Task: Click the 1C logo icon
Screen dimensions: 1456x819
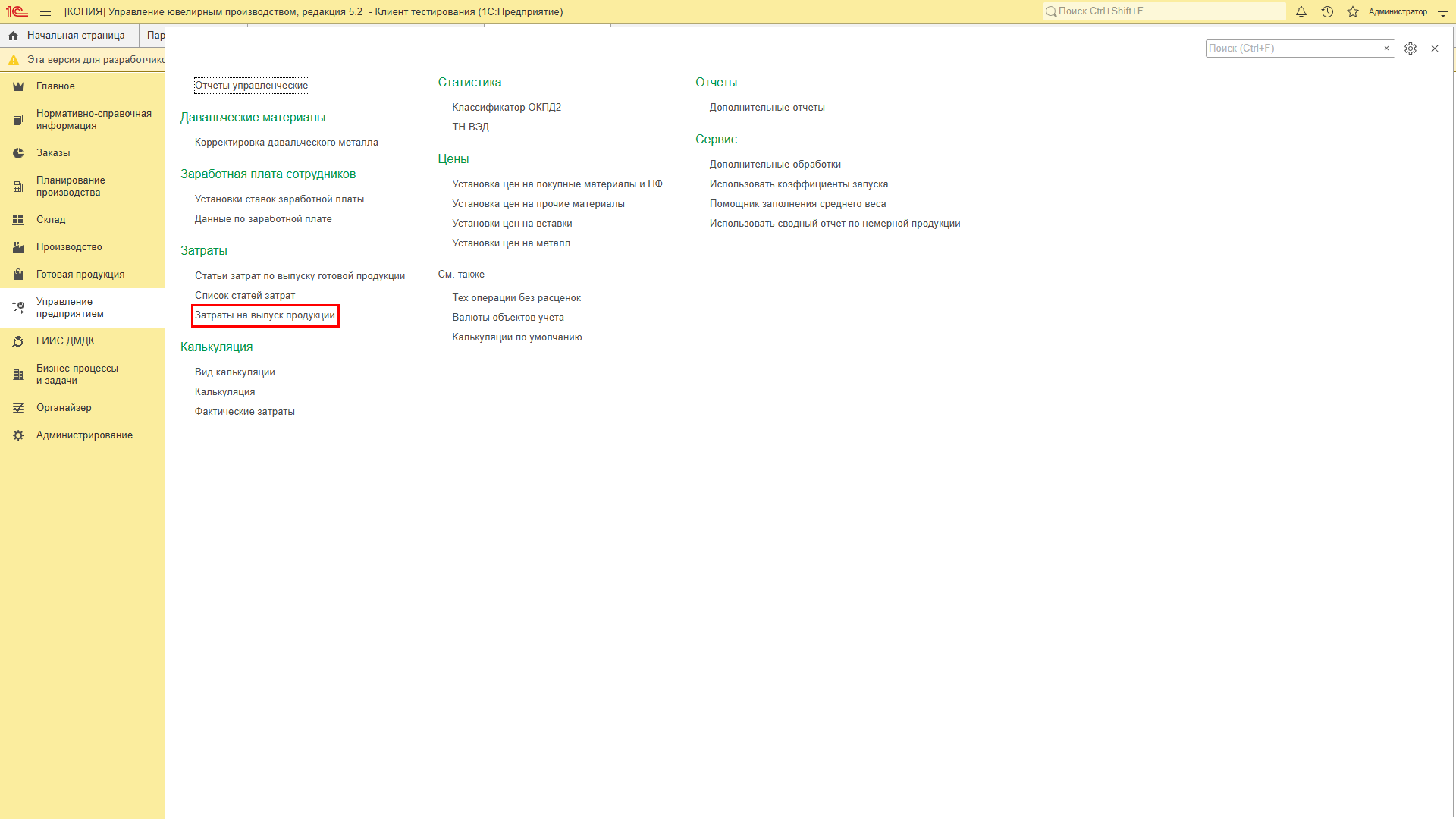Action: (x=17, y=11)
